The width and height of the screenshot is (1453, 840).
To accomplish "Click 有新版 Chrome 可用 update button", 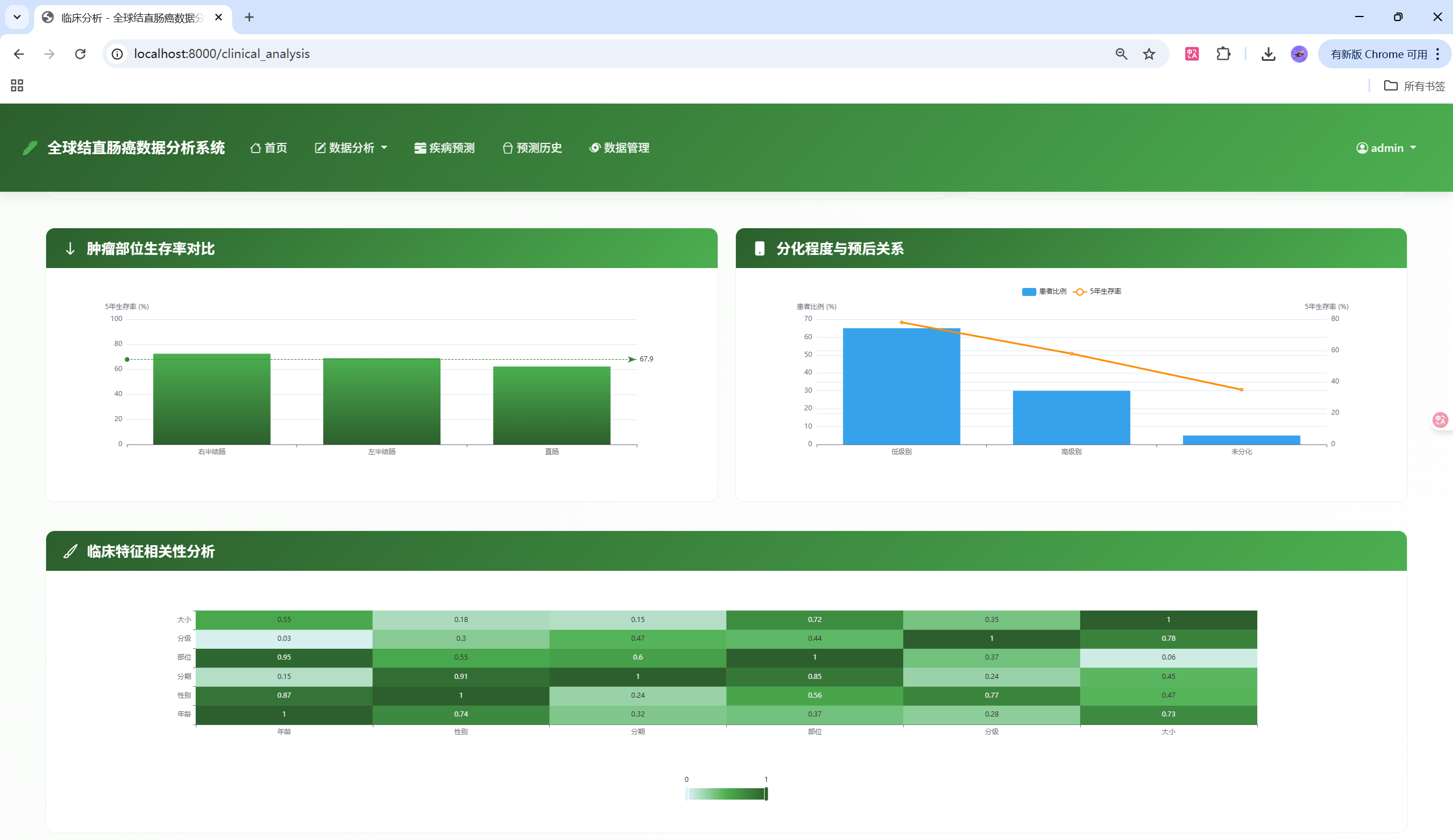I will point(1378,54).
